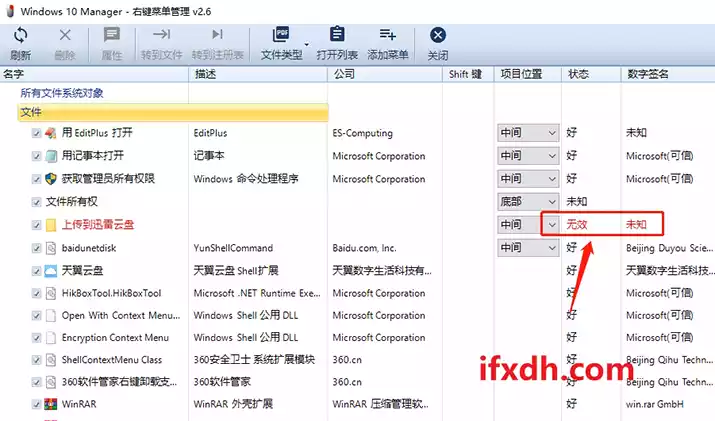Select the HikBoxTool entry icon

tap(51, 293)
